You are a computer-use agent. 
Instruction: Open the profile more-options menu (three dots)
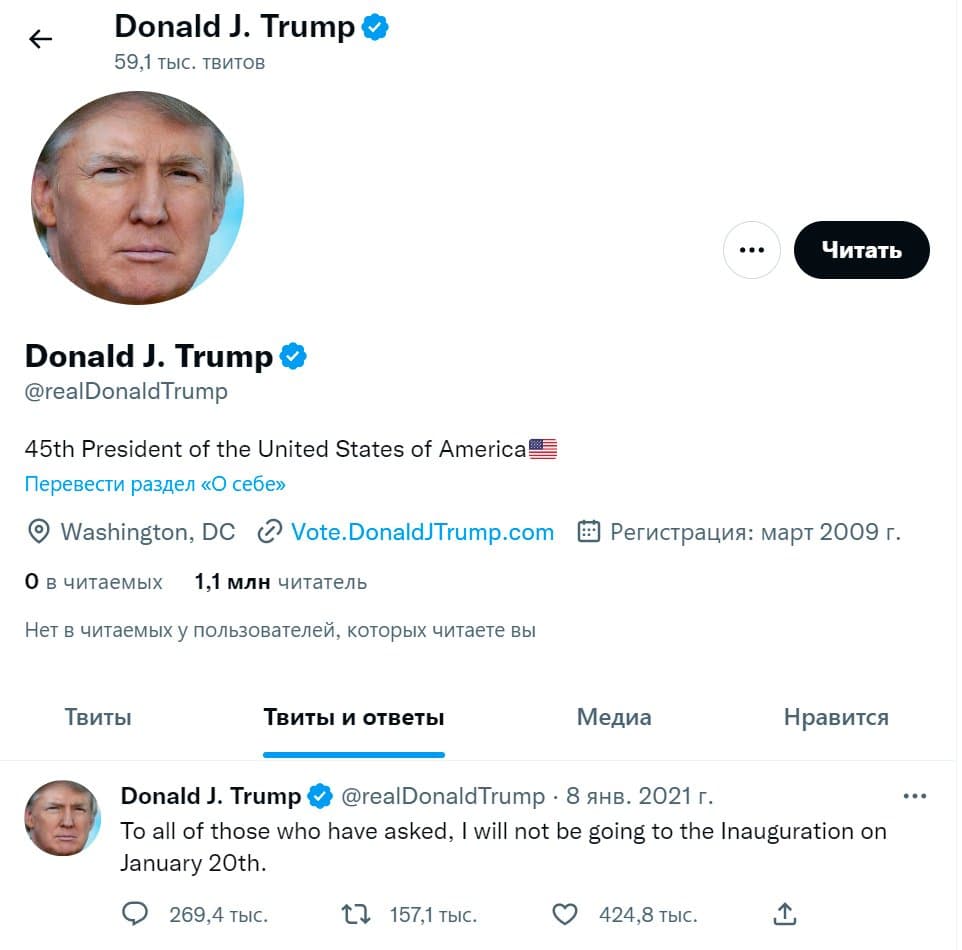coord(751,250)
